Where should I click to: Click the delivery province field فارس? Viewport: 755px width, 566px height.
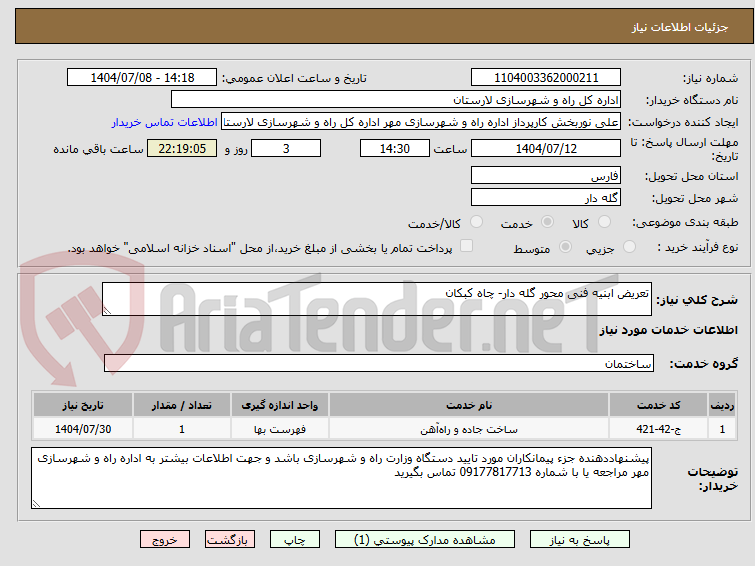point(546,175)
